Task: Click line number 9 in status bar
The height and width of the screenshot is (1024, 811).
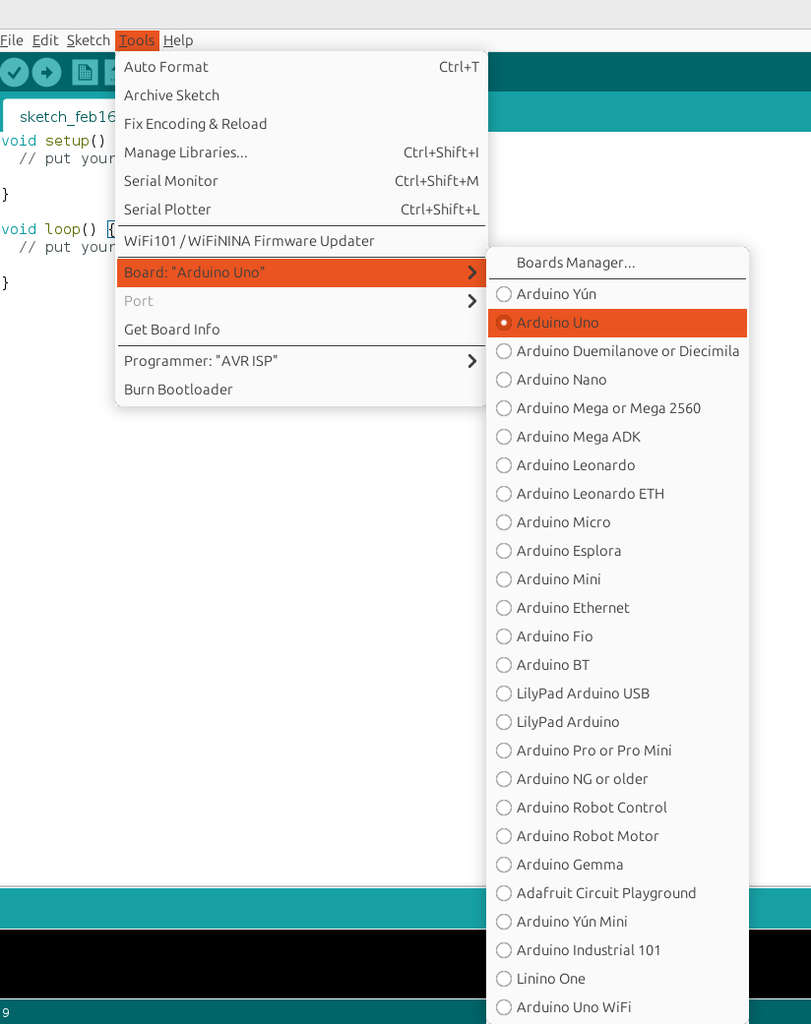Action: pos(6,1013)
